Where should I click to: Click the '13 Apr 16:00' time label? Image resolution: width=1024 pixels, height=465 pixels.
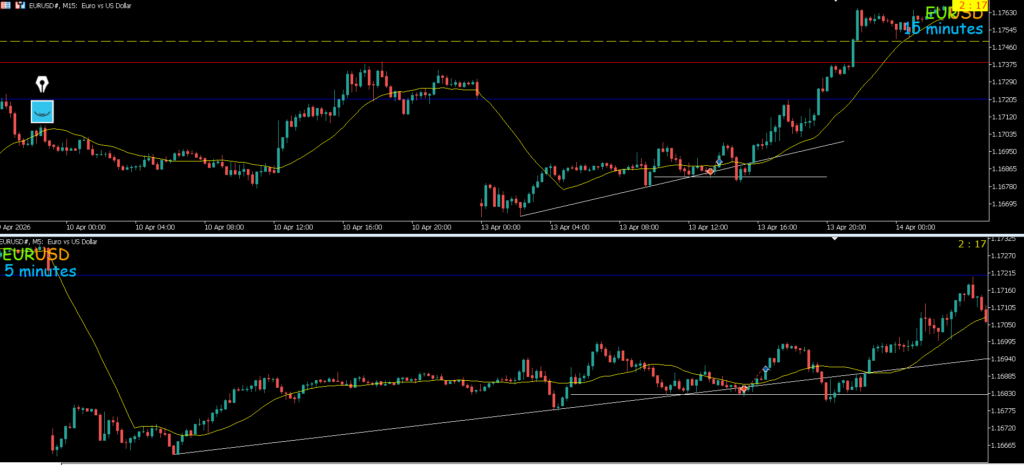tap(777, 228)
